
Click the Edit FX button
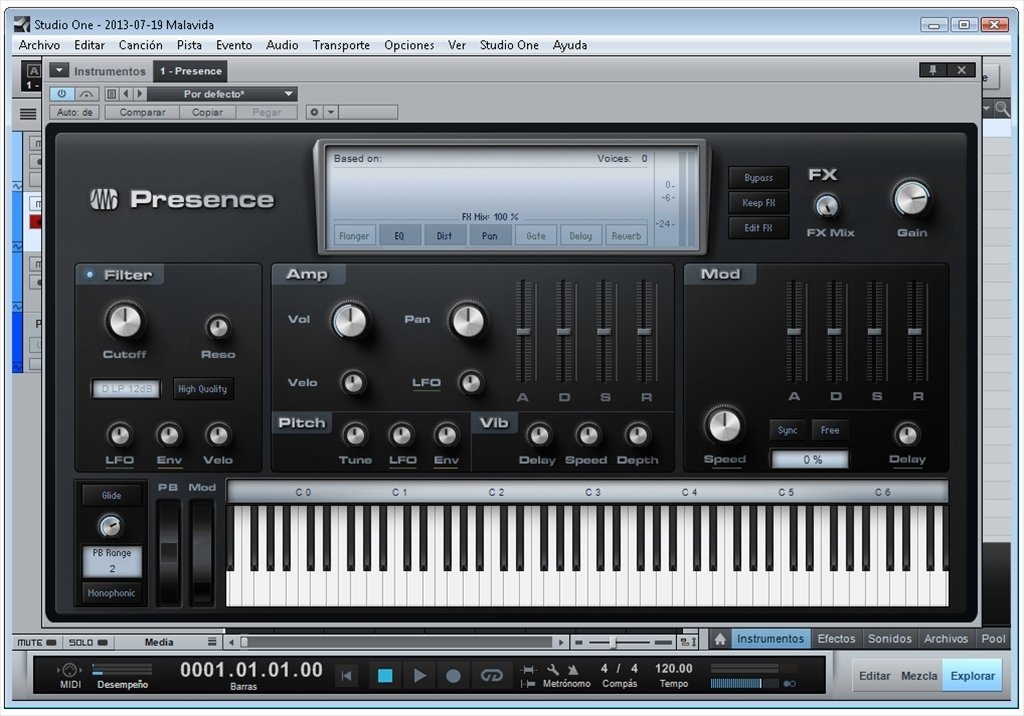(758, 228)
